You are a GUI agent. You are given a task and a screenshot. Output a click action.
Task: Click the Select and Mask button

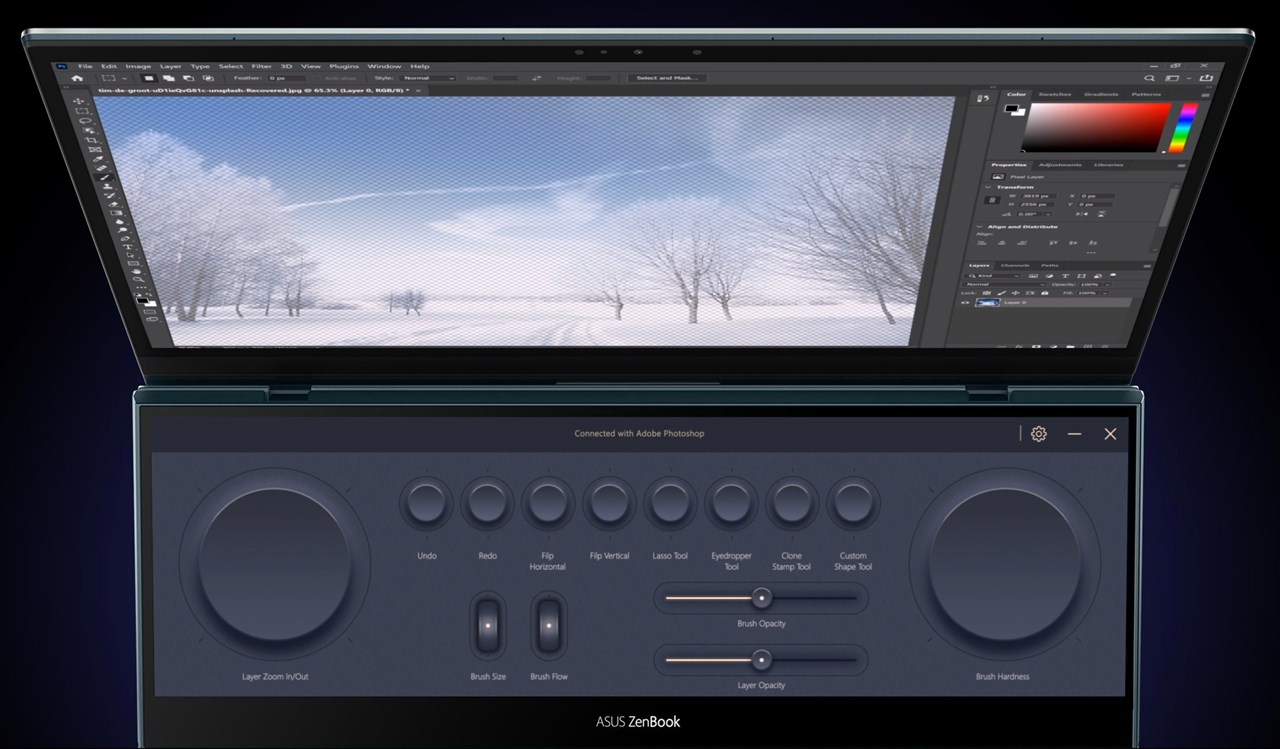click(x=667, y=78)
